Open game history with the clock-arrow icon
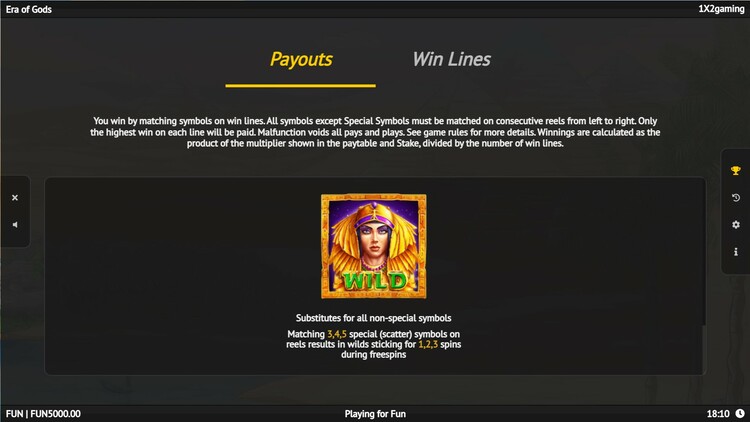This screenshot has height=422, width=750. click(x=736, y=198)
